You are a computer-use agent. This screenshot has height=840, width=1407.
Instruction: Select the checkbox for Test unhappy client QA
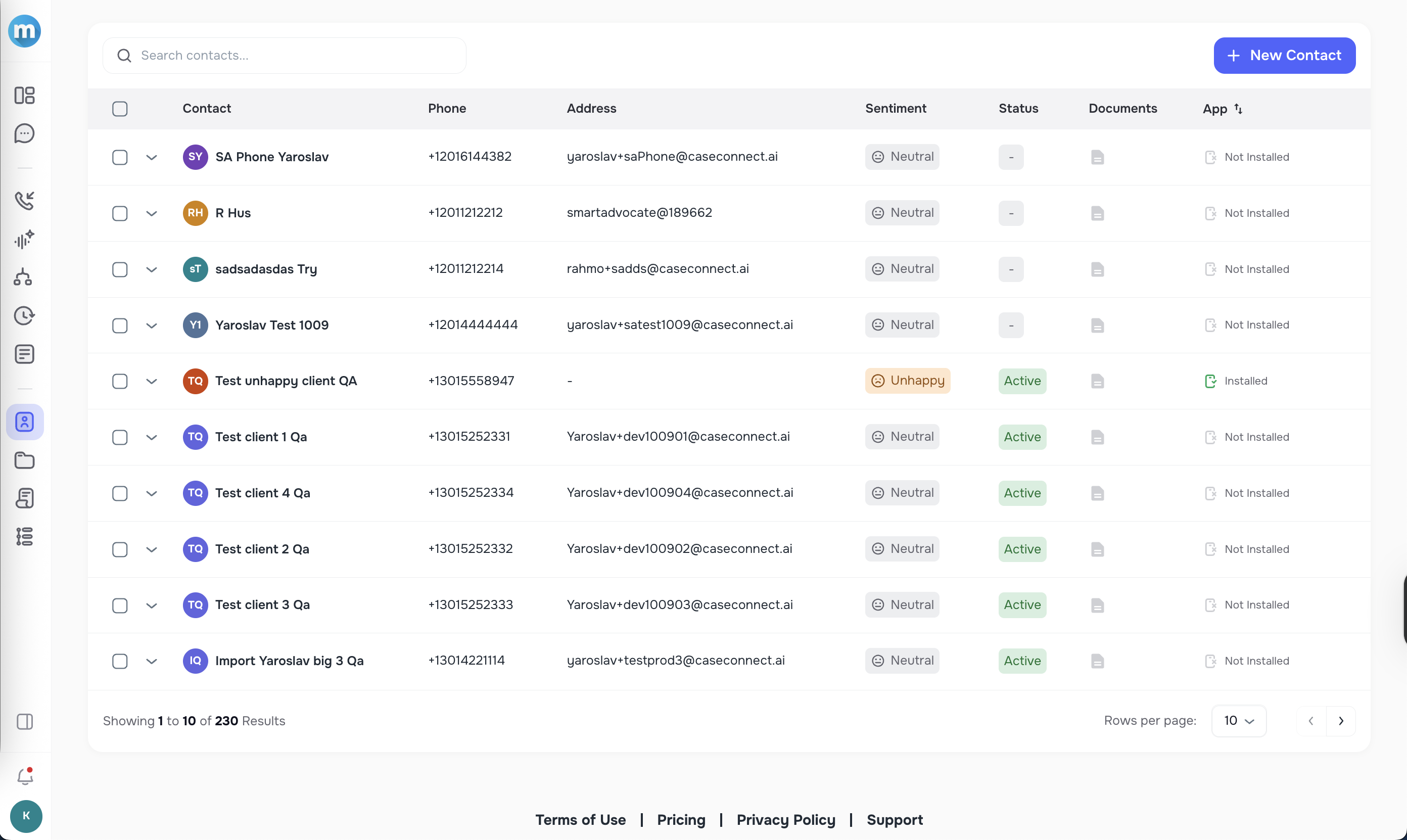pyautogui.click(x=119, y=381)
